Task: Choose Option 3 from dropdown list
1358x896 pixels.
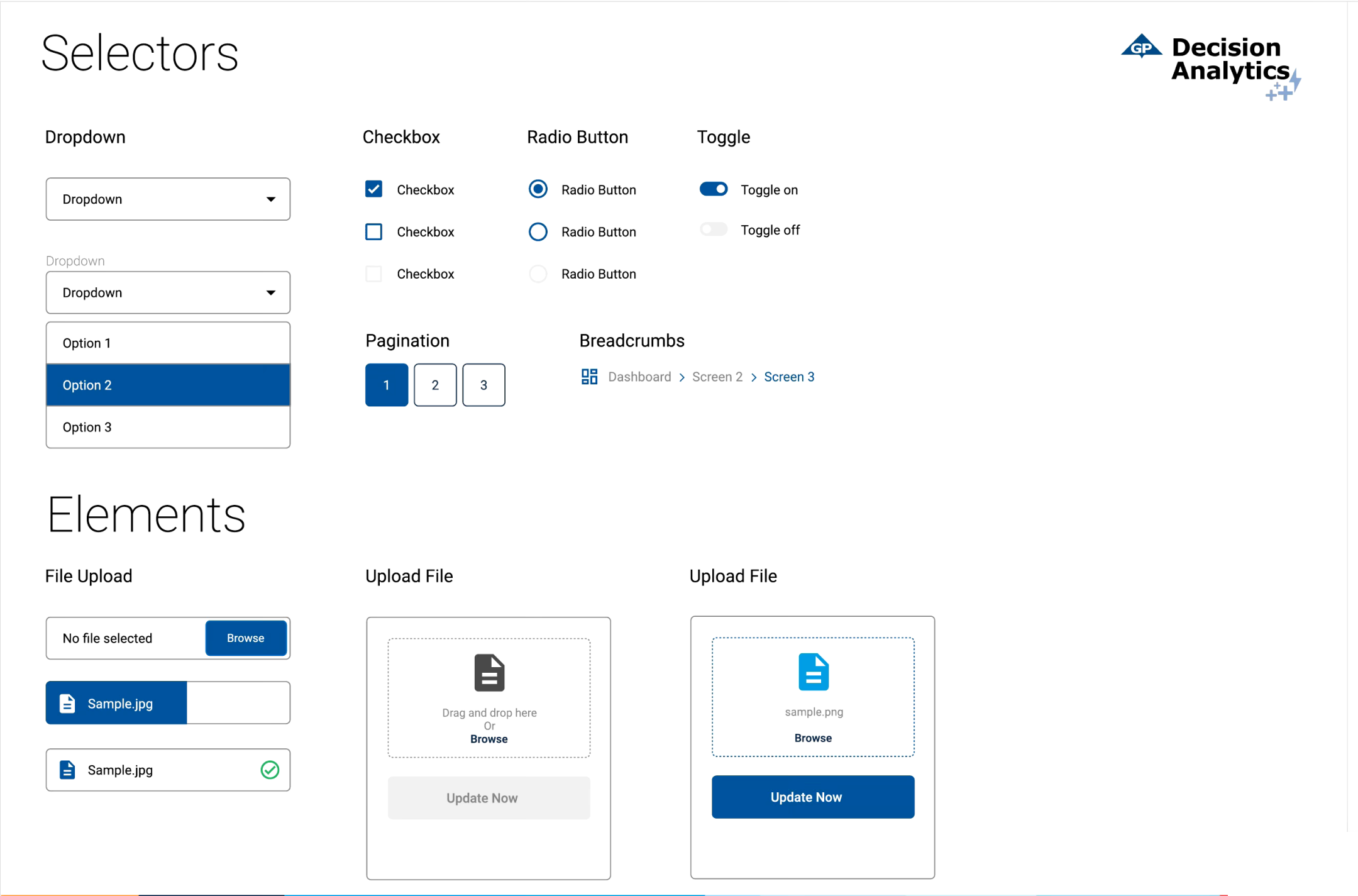Action: click(x=168, y=427)
